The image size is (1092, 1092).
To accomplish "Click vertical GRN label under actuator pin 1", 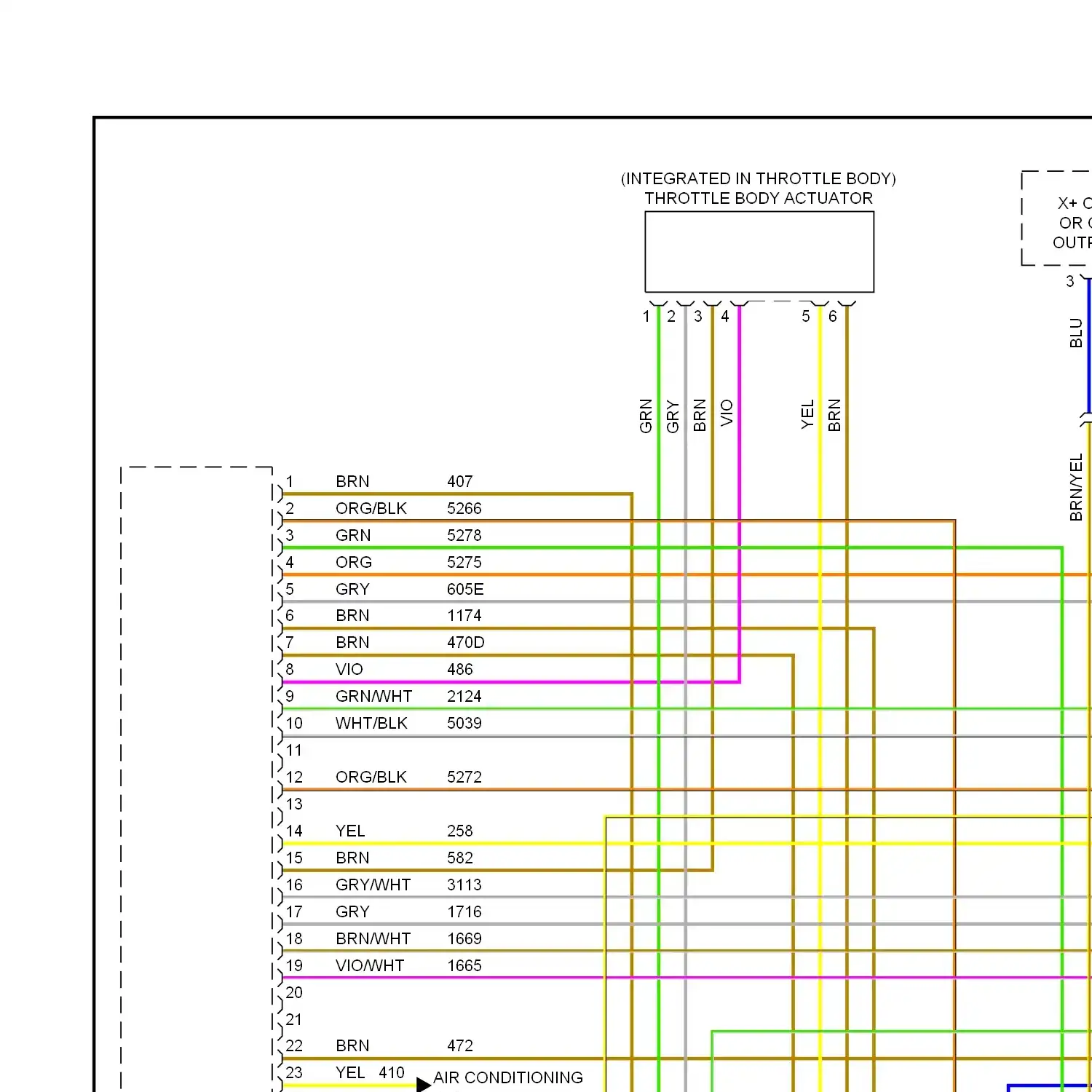I will tap(646, 416).
